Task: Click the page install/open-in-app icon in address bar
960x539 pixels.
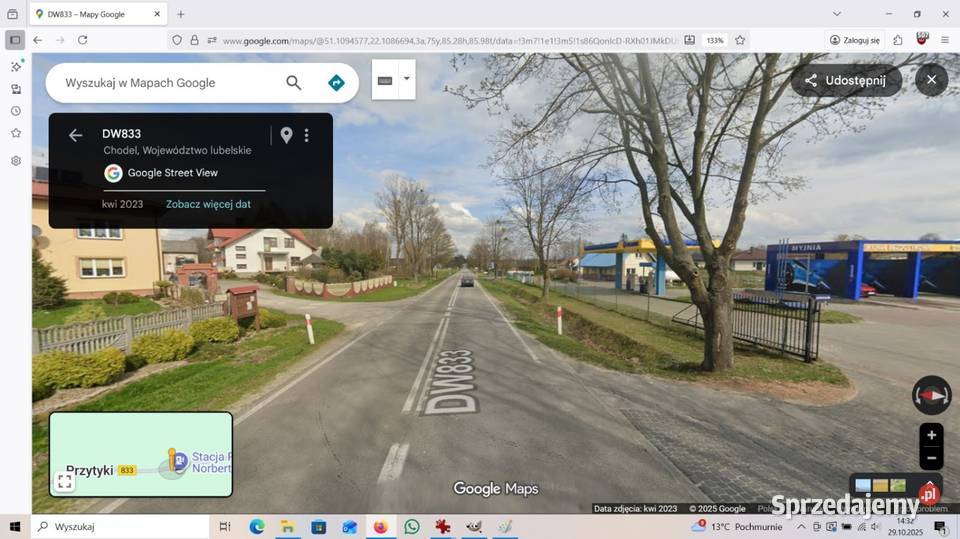Action: (x=689, y=40)
